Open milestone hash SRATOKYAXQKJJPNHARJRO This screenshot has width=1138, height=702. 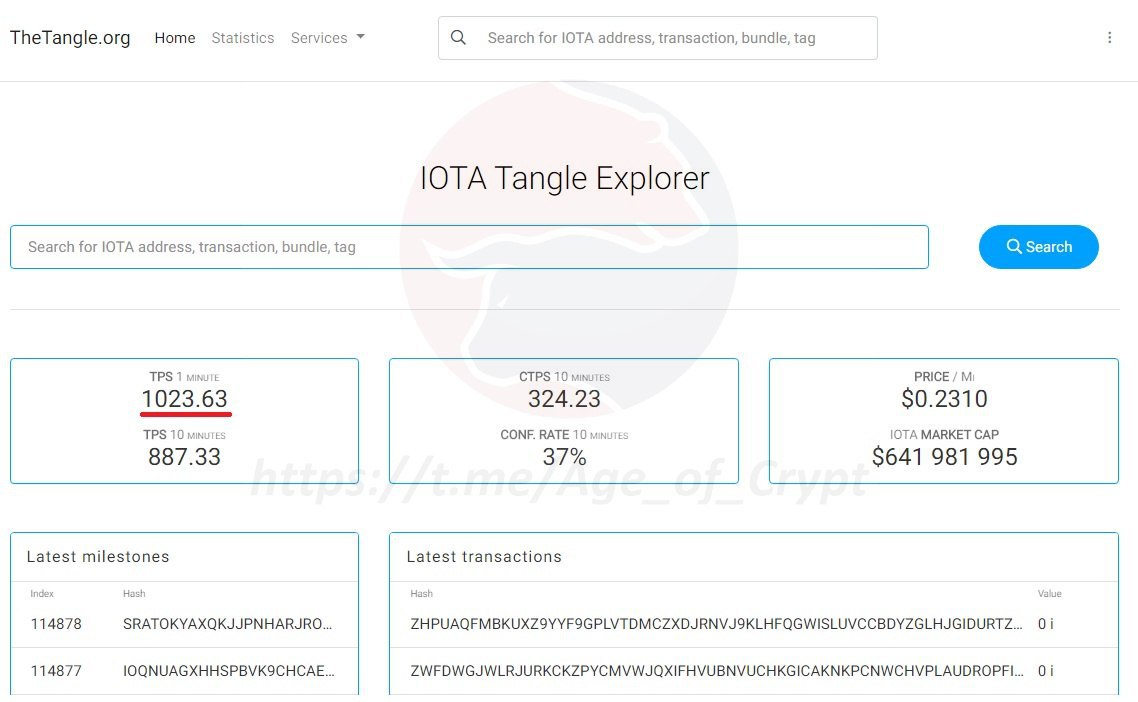227,624
